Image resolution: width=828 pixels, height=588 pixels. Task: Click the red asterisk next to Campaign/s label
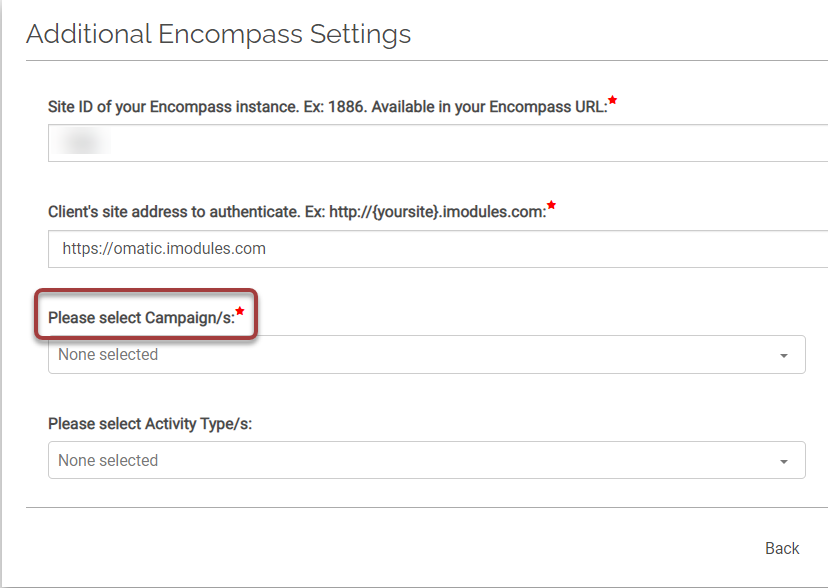tap(240, 312)
